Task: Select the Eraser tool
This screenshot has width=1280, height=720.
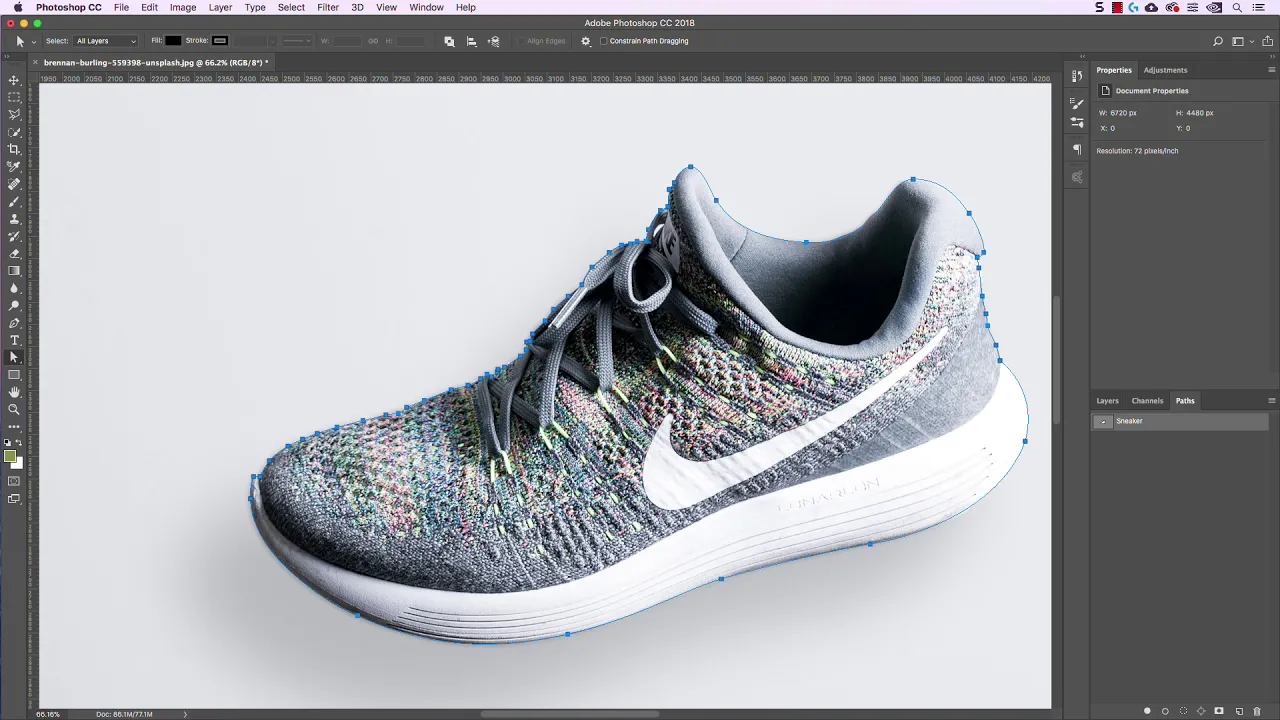Action: pos(14,253)
